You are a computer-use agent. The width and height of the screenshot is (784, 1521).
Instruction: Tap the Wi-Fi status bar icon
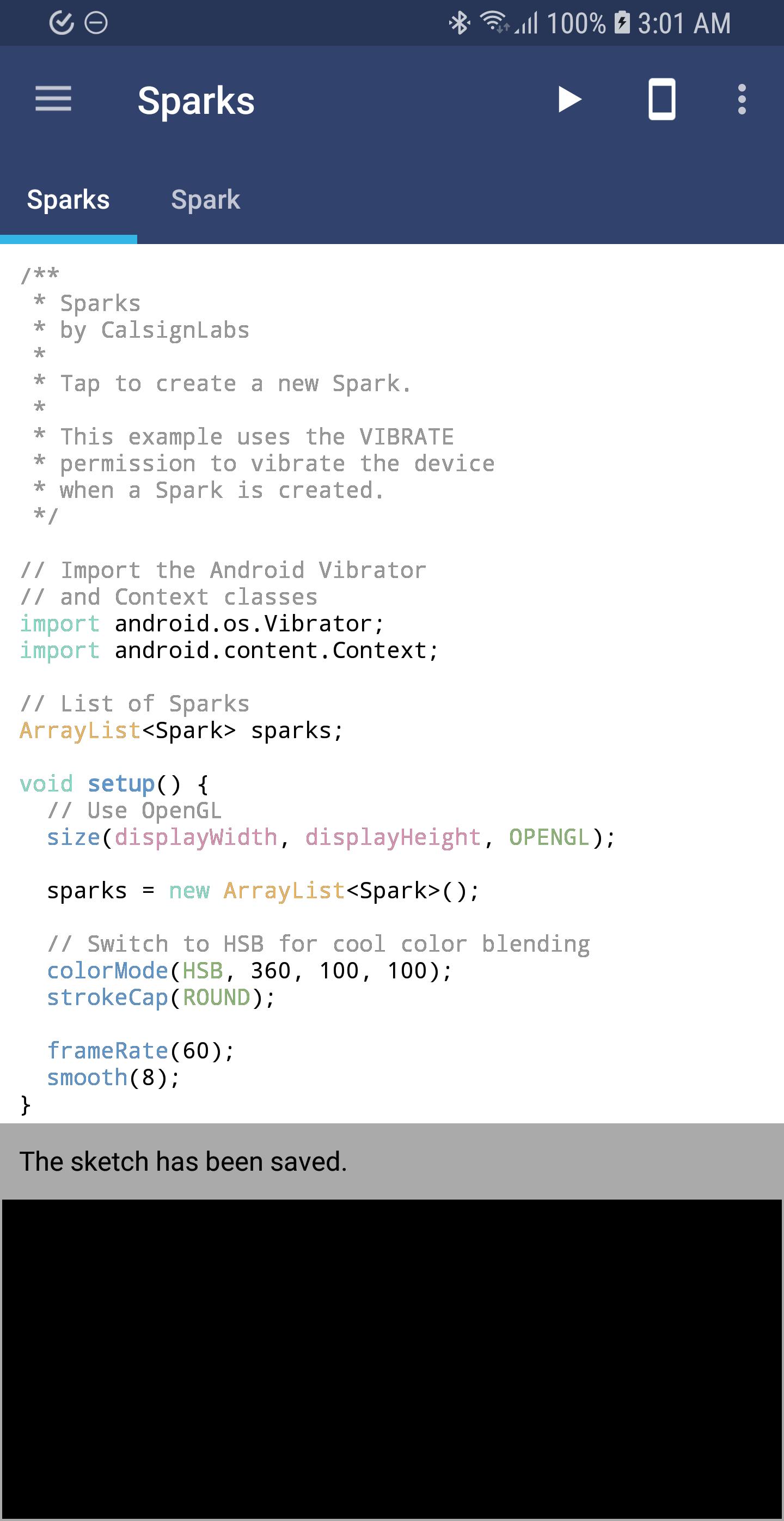[494, 22]
